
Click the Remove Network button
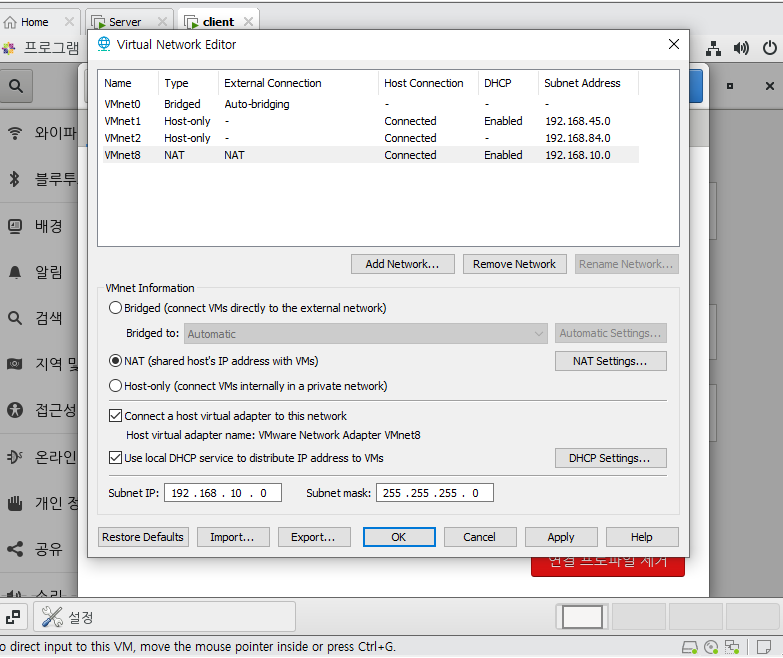pyautogui.click(x=514, y=264)
